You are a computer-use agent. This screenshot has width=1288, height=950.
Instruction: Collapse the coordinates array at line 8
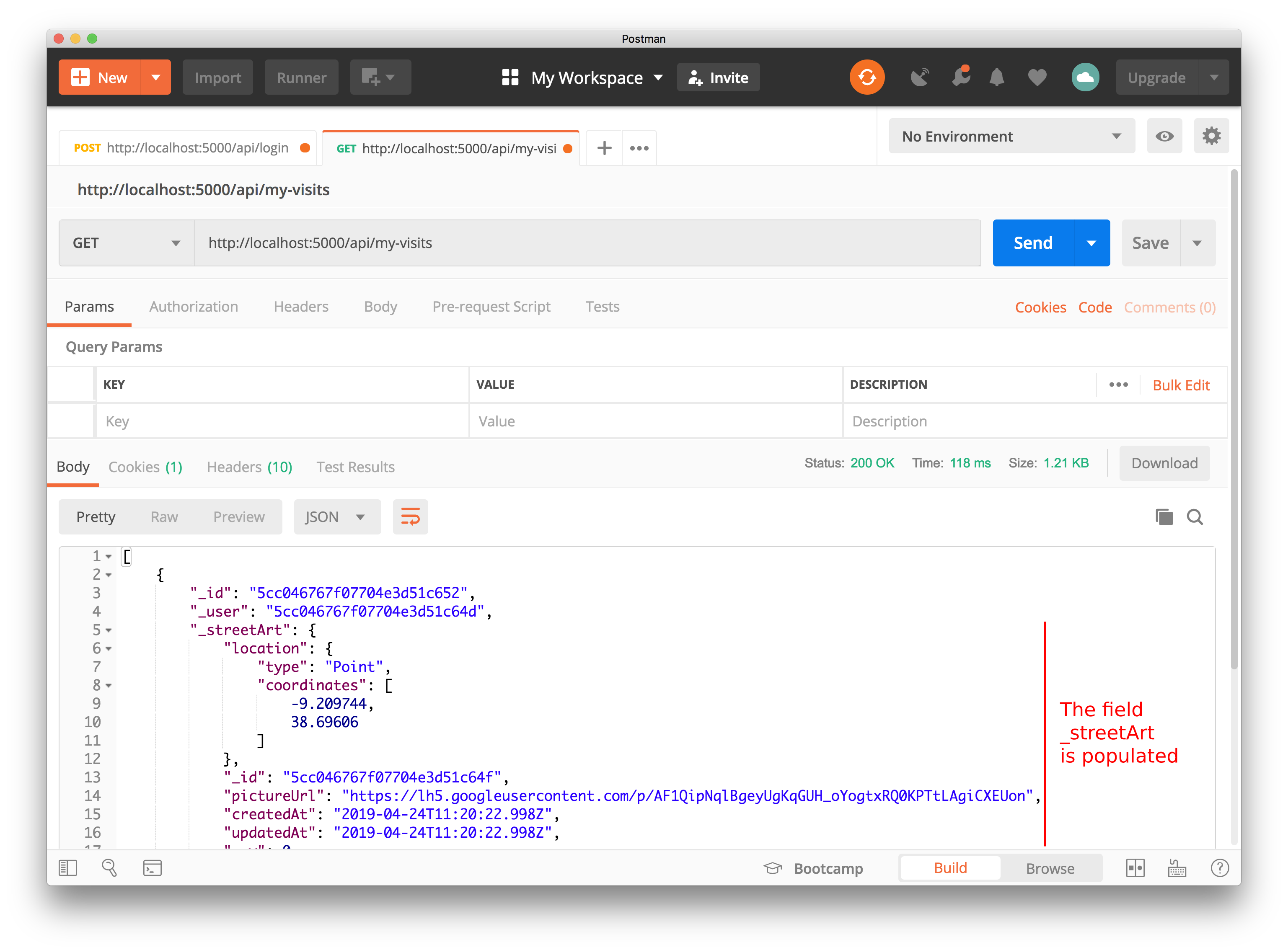(108, 685)
